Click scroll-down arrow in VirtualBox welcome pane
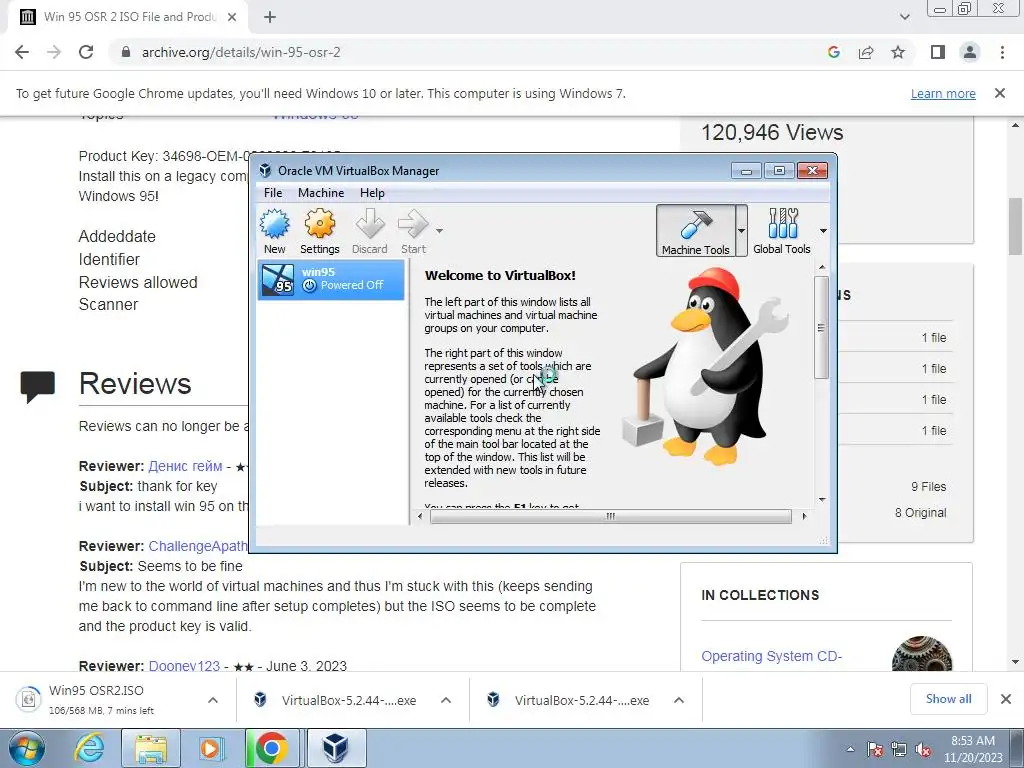Viewport: 1024px width, 768px height. (x=822, y=500)
